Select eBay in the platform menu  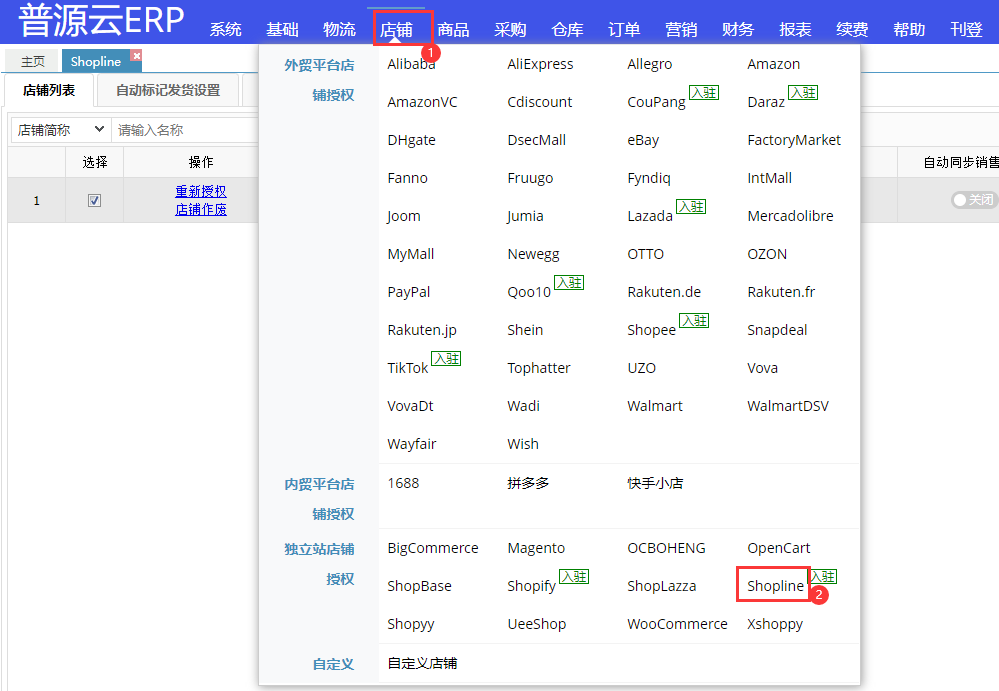coord(643,140)
